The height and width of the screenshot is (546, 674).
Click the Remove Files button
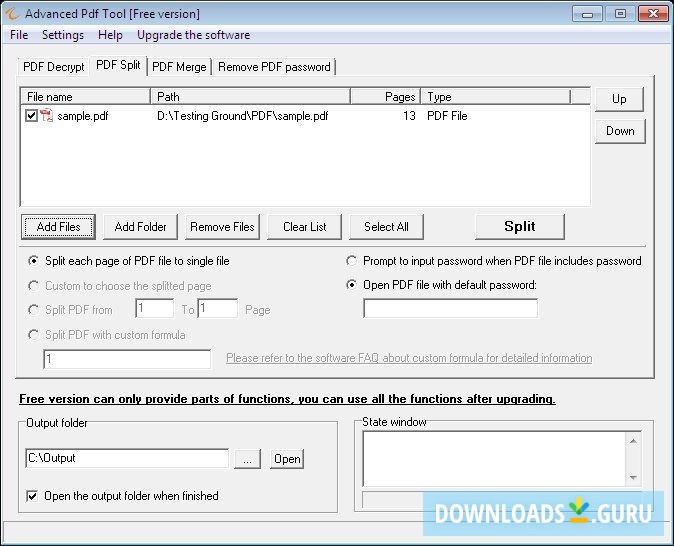[x=222, y=227]
